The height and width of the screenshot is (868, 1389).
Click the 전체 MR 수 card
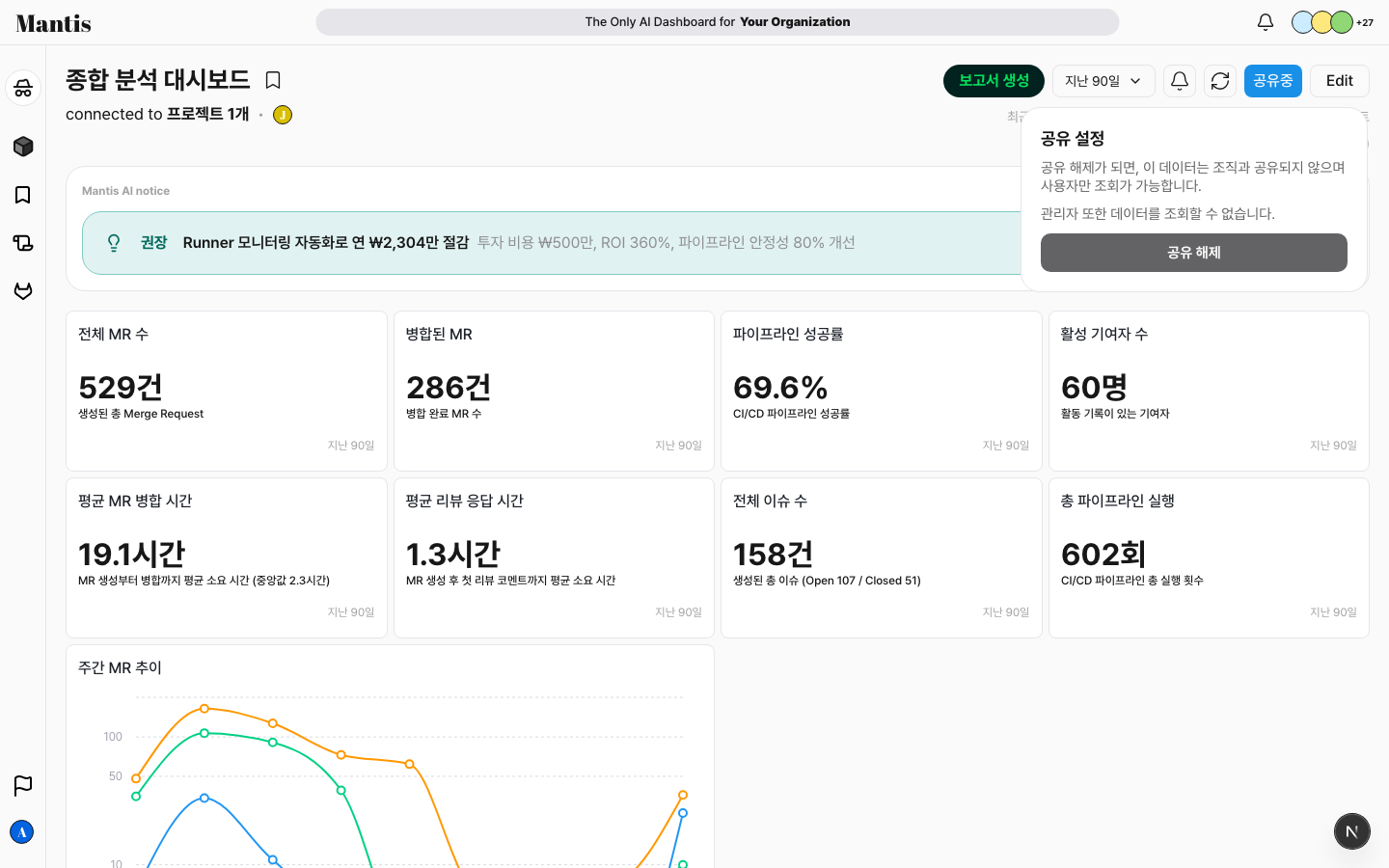pyautogui.click(x=227, y=391)
